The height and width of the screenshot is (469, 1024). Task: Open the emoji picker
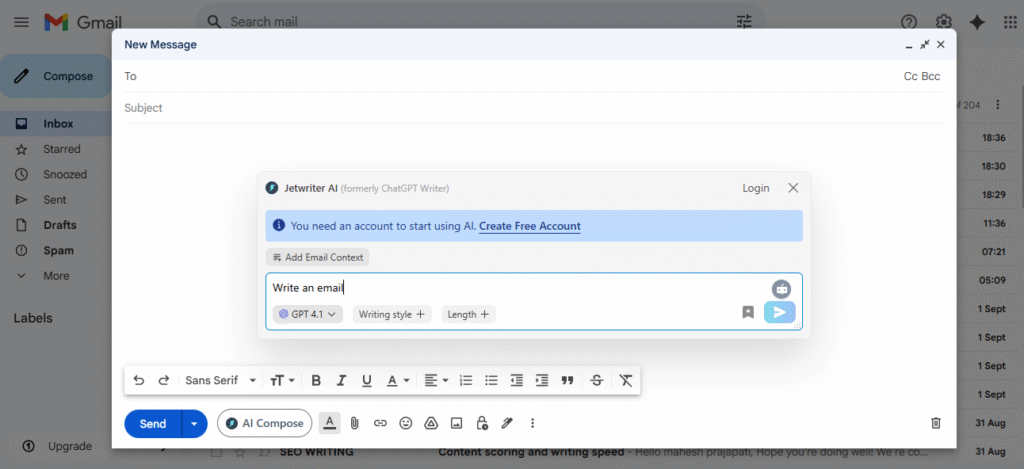(x=405, y=423)
